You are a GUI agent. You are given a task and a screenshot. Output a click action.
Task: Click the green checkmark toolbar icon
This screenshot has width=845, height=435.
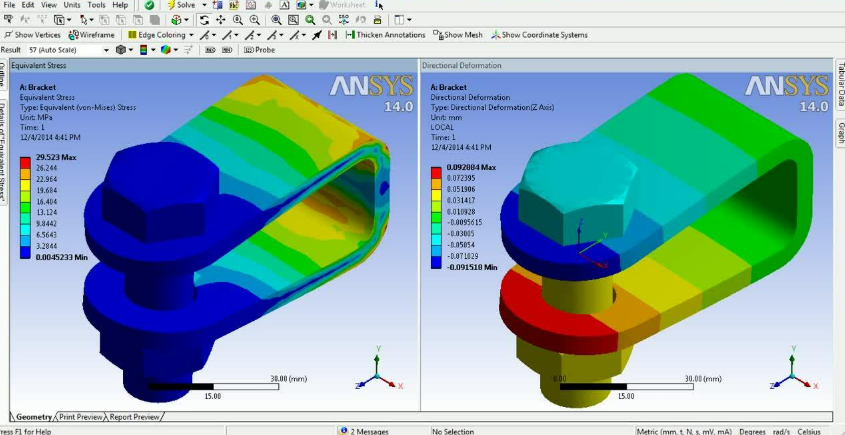149,5
